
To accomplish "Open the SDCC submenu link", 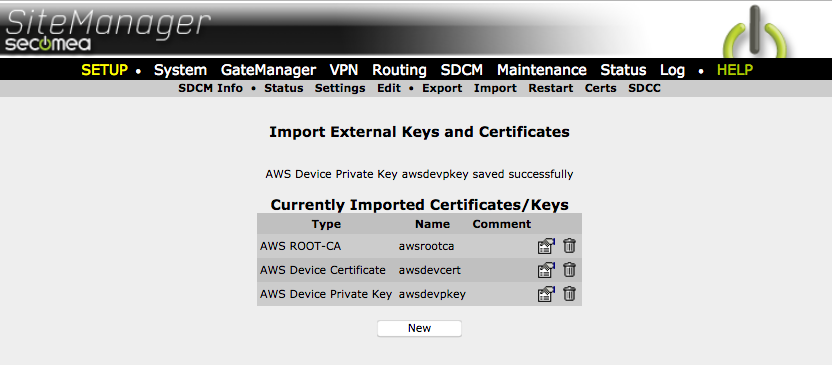I will (x=645, y=89).
